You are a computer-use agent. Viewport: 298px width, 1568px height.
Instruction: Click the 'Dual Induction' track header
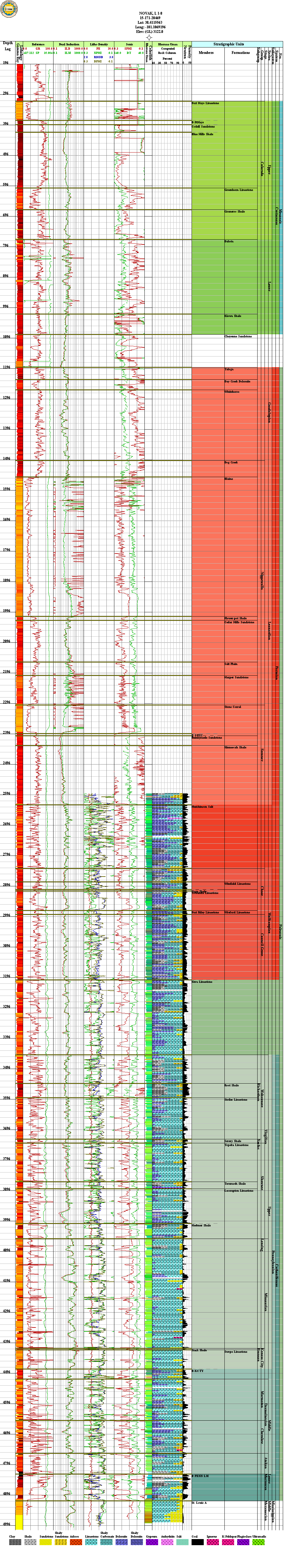69,44
